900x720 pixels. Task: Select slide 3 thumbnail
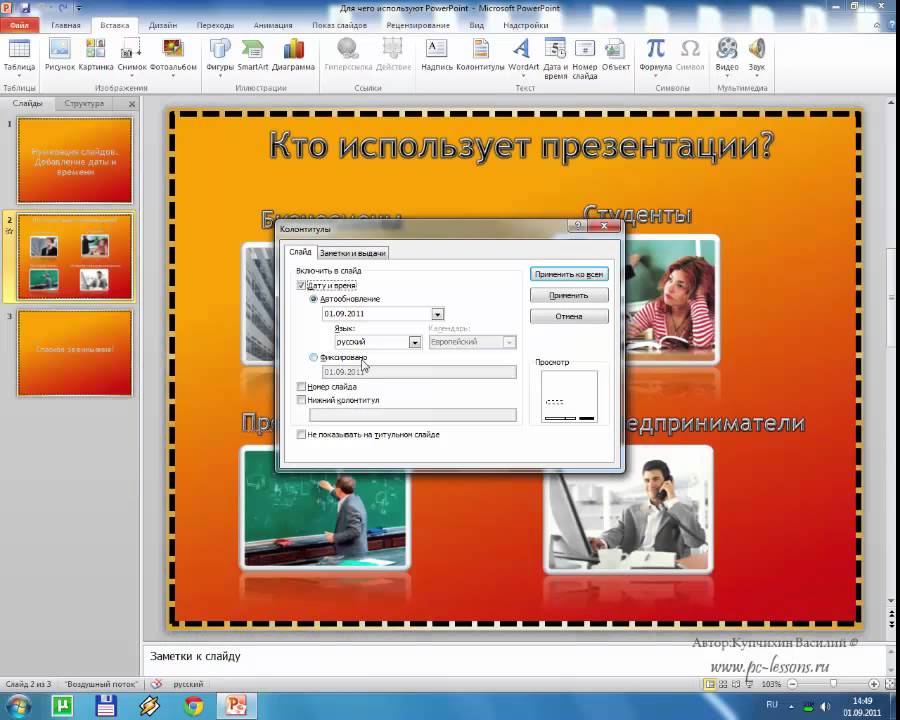pyautogui.click(x=75, y=353)
